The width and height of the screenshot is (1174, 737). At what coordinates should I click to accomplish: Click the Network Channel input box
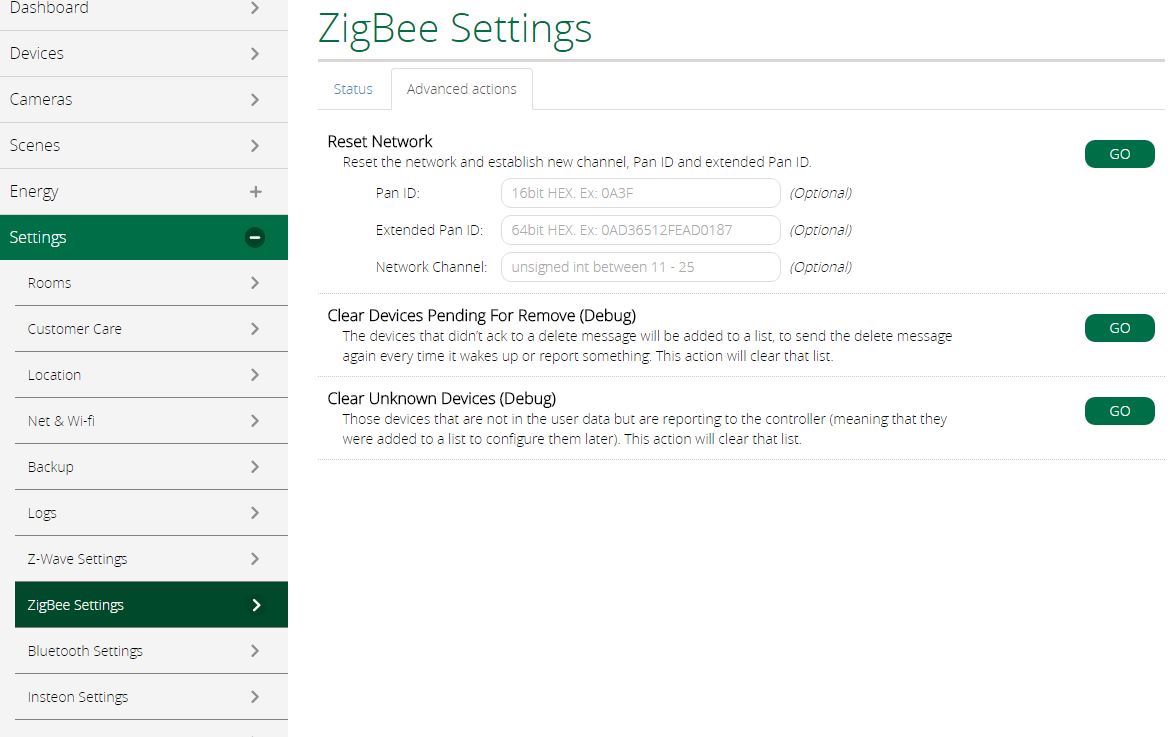point(641,267)
